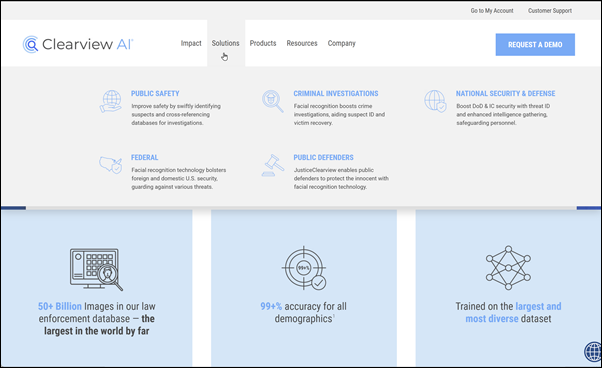Click the National Security description paragraph
This screenshot has height=368, width=602.
tap(503, 114)
